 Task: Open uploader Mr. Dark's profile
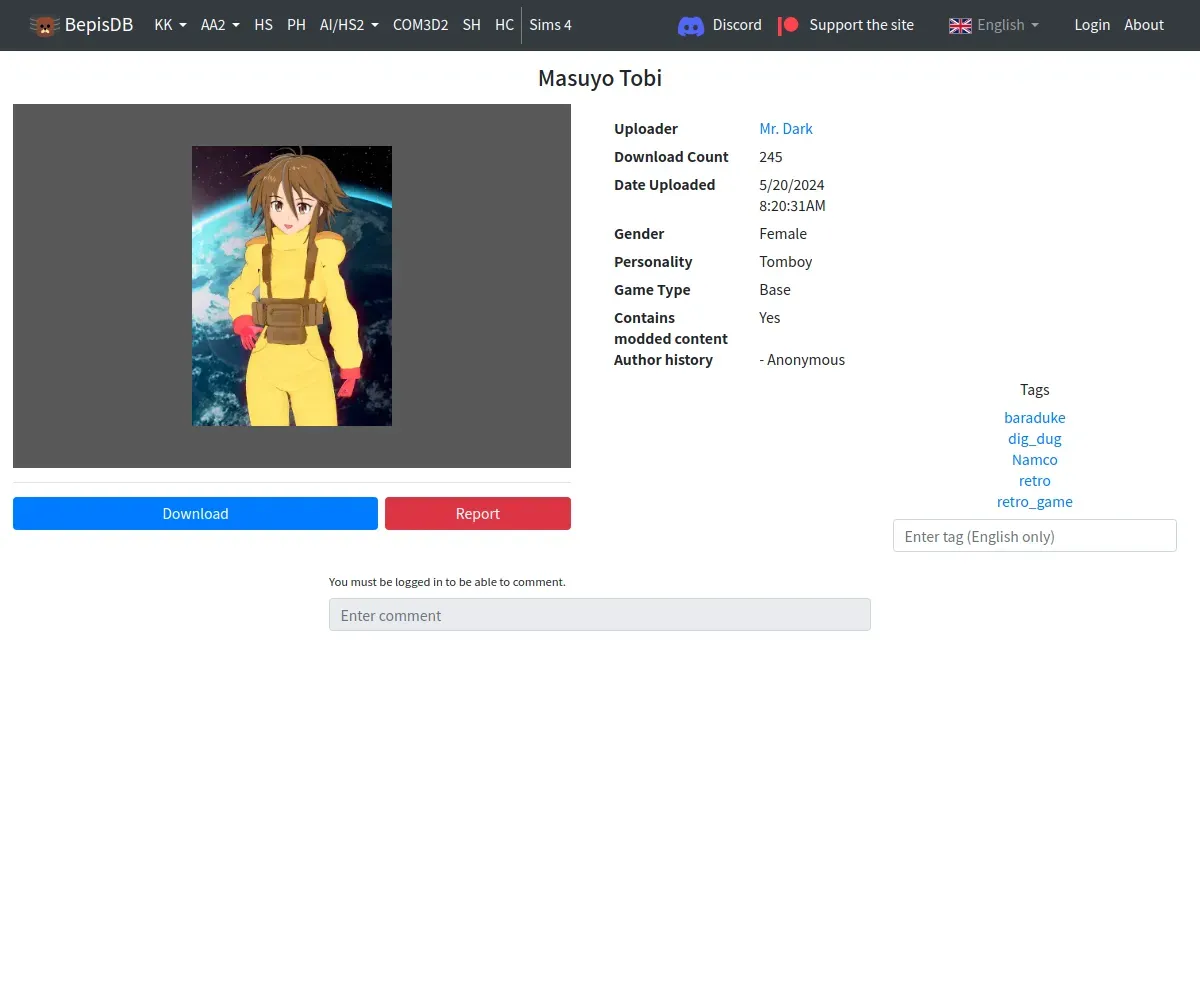pos(786,129)
